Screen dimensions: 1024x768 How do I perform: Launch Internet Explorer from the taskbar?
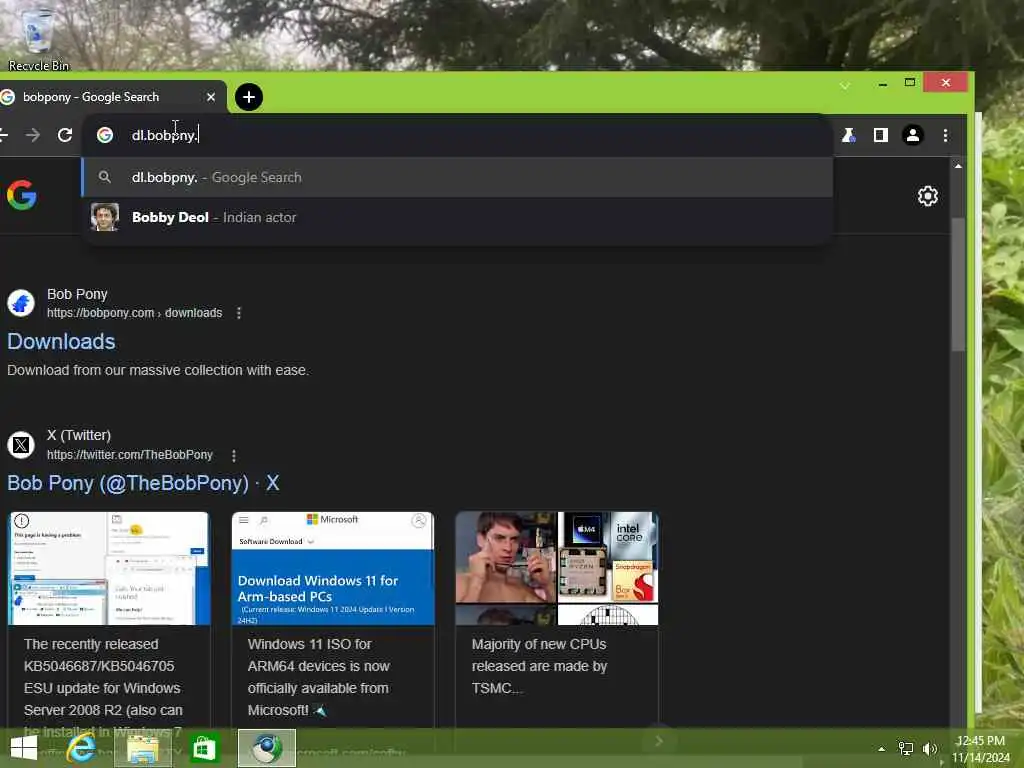pos(81,748)
